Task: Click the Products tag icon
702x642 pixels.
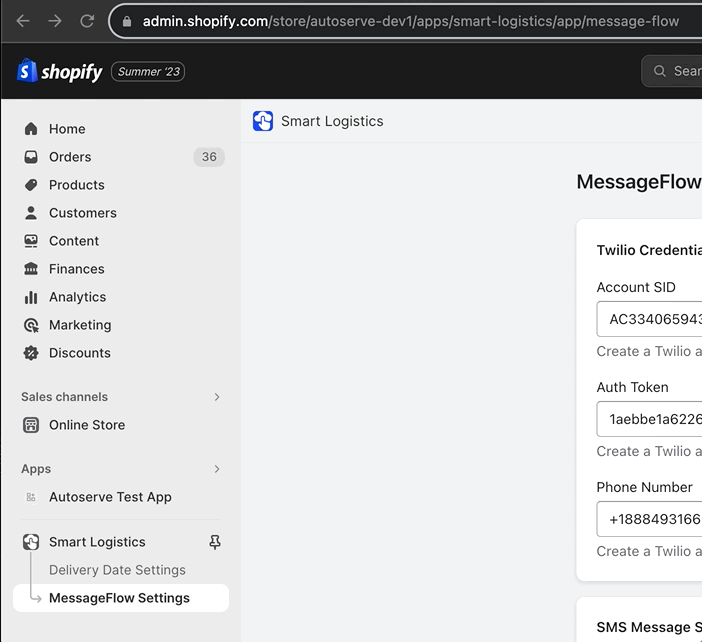Action: coord(31,185)
